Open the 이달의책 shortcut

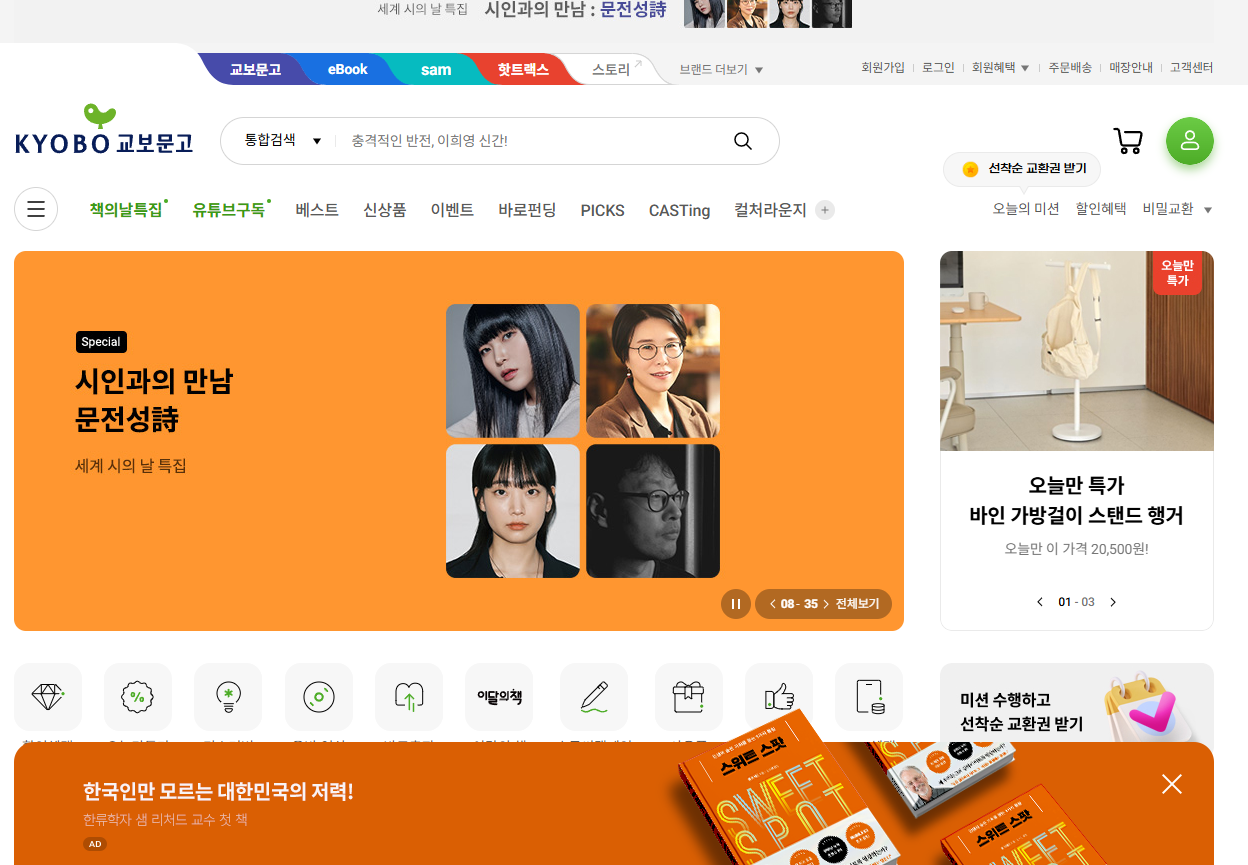coord(499,697)
